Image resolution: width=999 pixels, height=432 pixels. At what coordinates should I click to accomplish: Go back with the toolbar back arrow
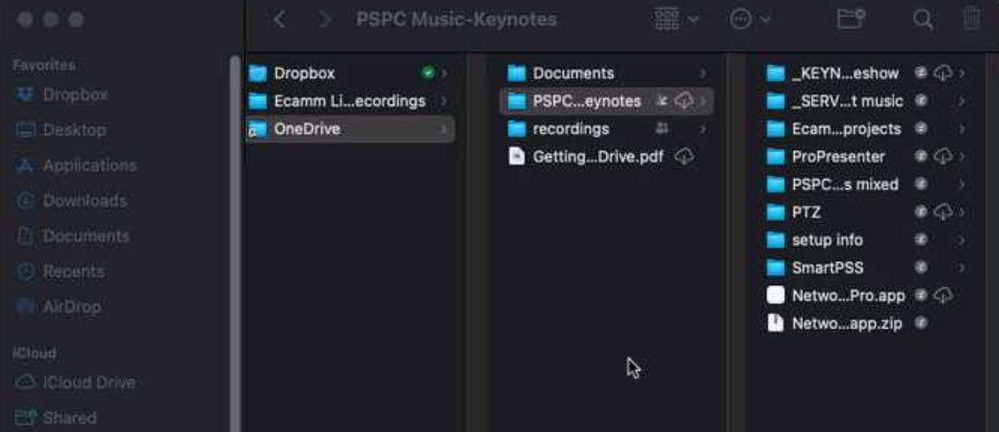click(279, 19)
